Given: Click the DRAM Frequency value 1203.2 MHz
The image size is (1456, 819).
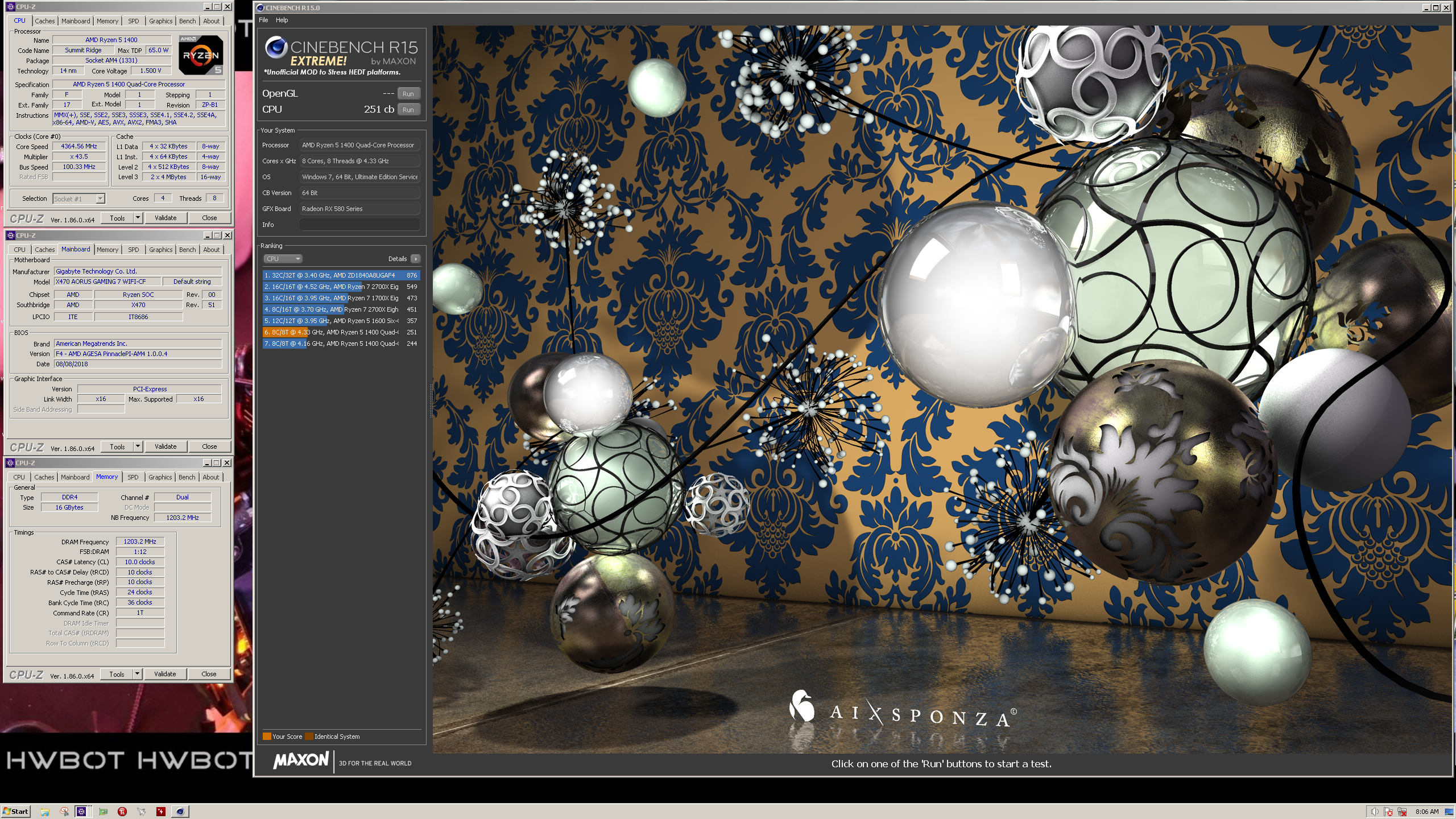Looking at the screenshot, I should coord(140,541).
